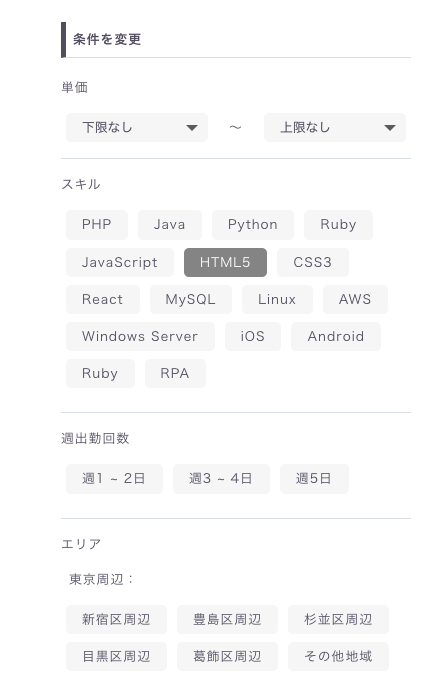435x692 pixels.
Task: Select the 週5日 attendance option
Action: click(314, 478)
